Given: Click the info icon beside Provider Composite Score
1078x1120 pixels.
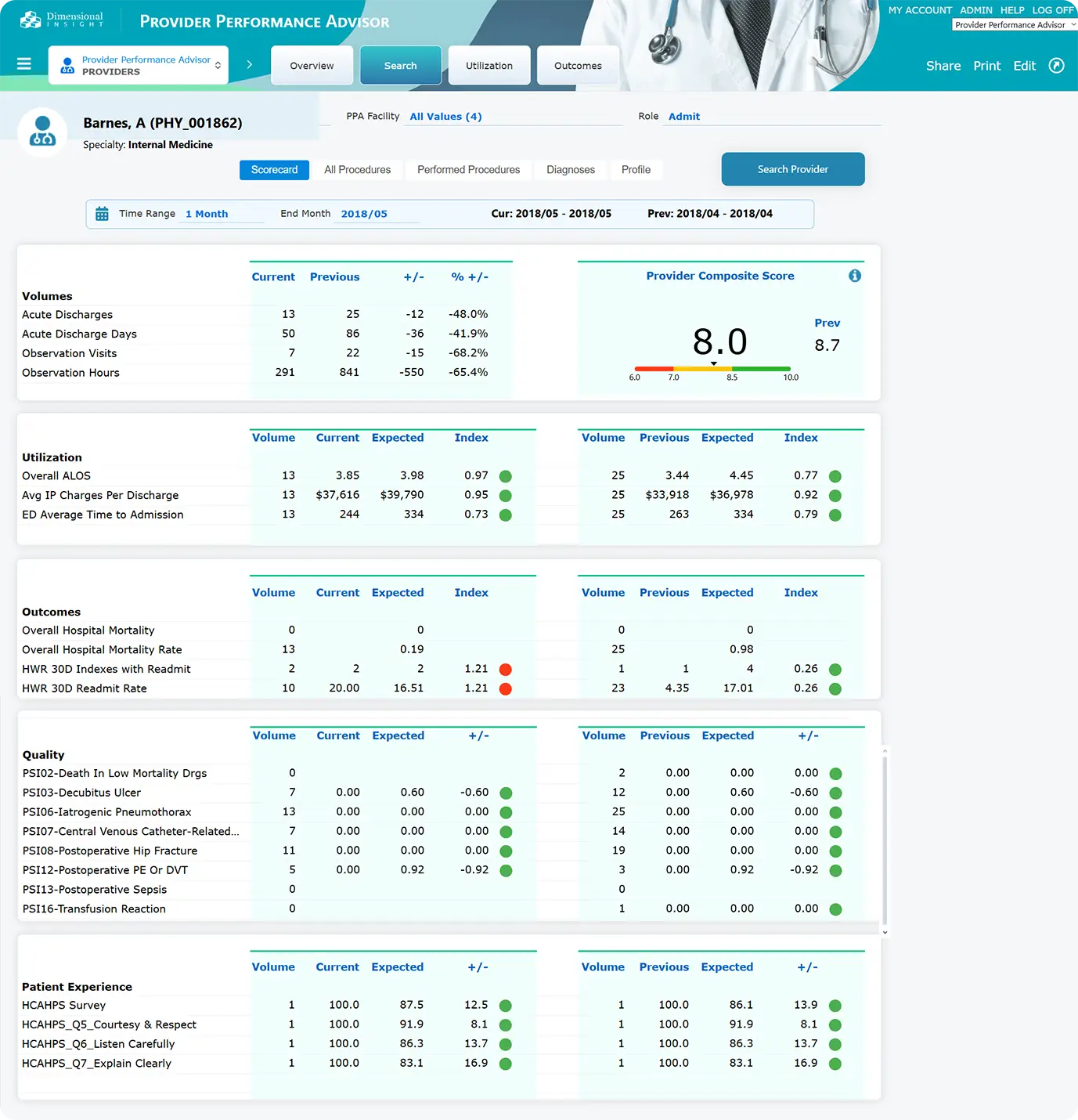Looking at the screenshot, I should click(x=855, y=276).
